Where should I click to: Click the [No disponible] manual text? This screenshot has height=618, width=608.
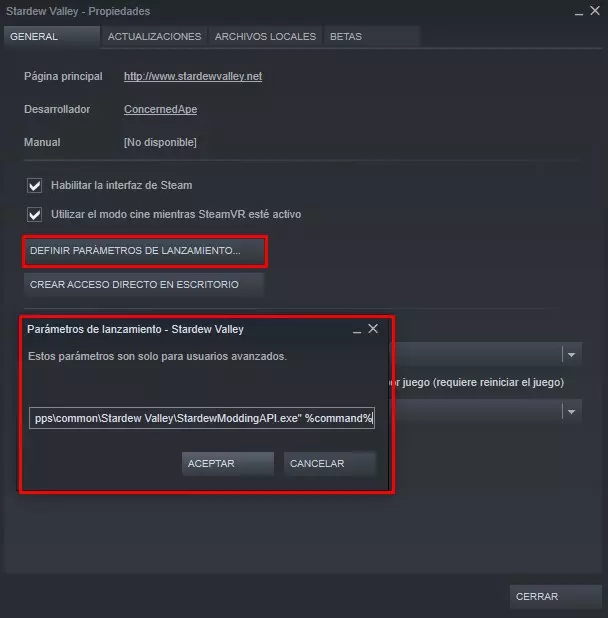tap(160, 142)
